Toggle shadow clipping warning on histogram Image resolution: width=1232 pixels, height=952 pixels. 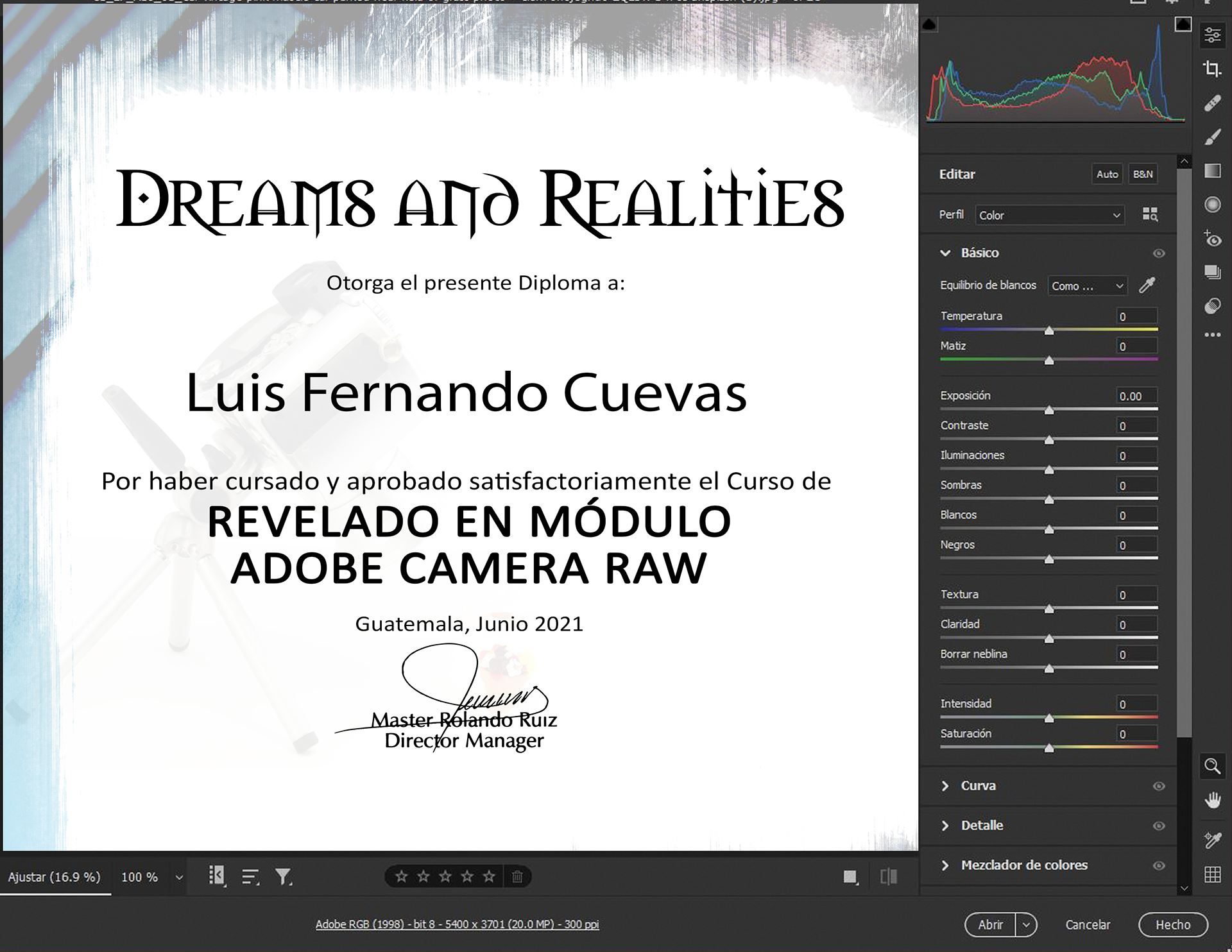929,25
